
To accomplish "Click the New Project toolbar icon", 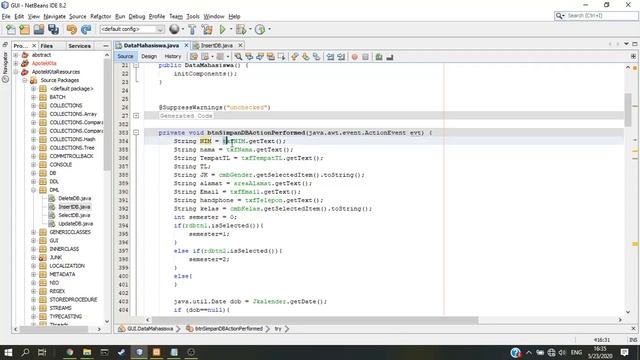I will (x=24, y=29).
